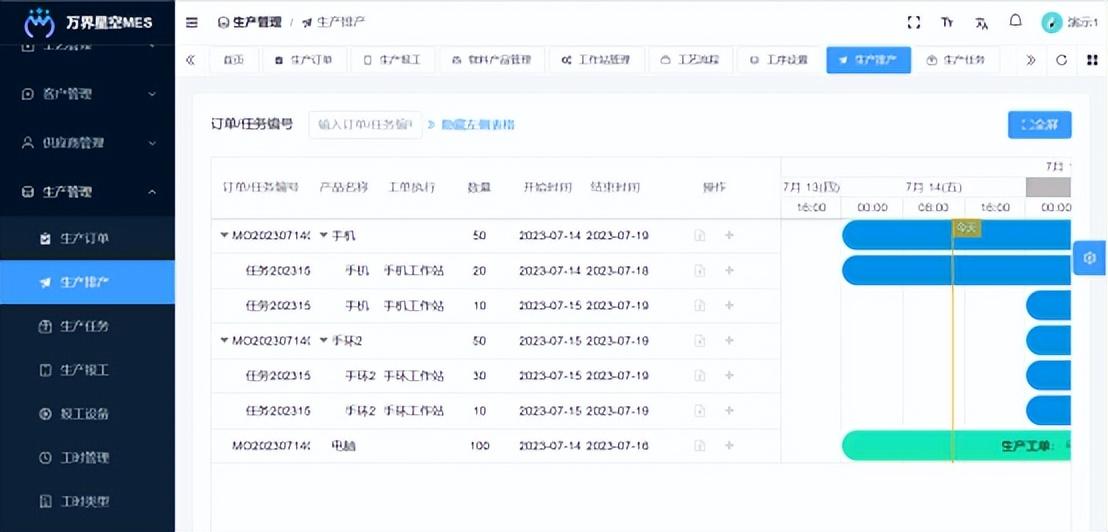Switch to the 工序设置 tab
This screenshot has height=532, width=1108.
tap(779, 60)
